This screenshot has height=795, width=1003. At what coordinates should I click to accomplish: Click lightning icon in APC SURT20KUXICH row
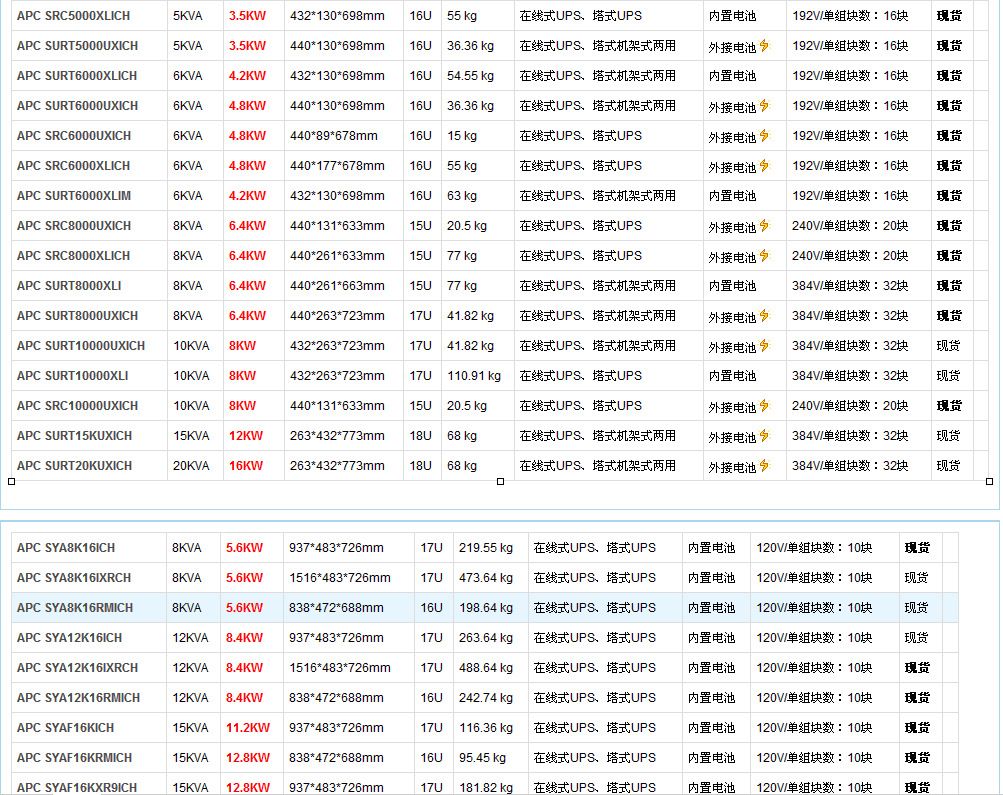point(765,466)
